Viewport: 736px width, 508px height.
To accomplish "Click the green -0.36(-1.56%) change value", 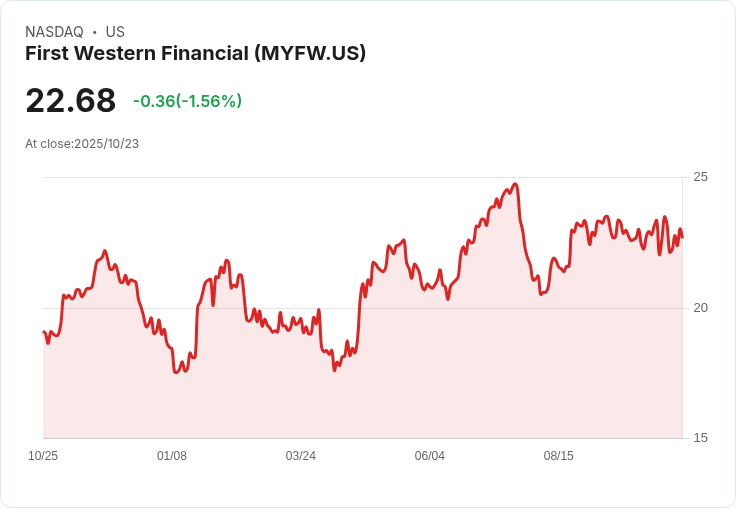I will 187,101.
